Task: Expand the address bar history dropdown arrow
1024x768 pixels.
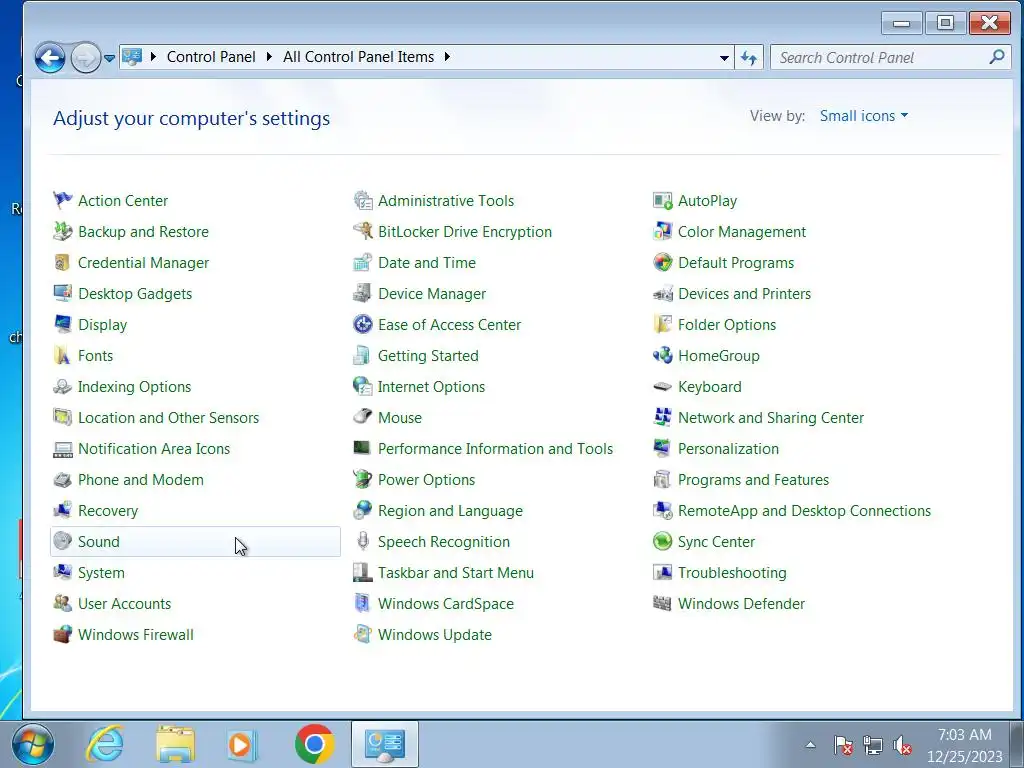Action: pyautogui.click(x=724, y=57)
